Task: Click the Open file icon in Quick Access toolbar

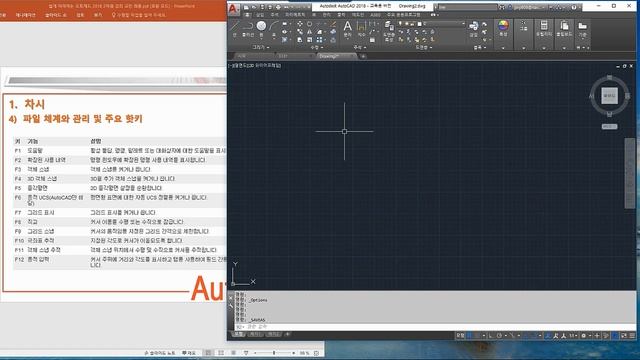Action: tap(254, 7)
